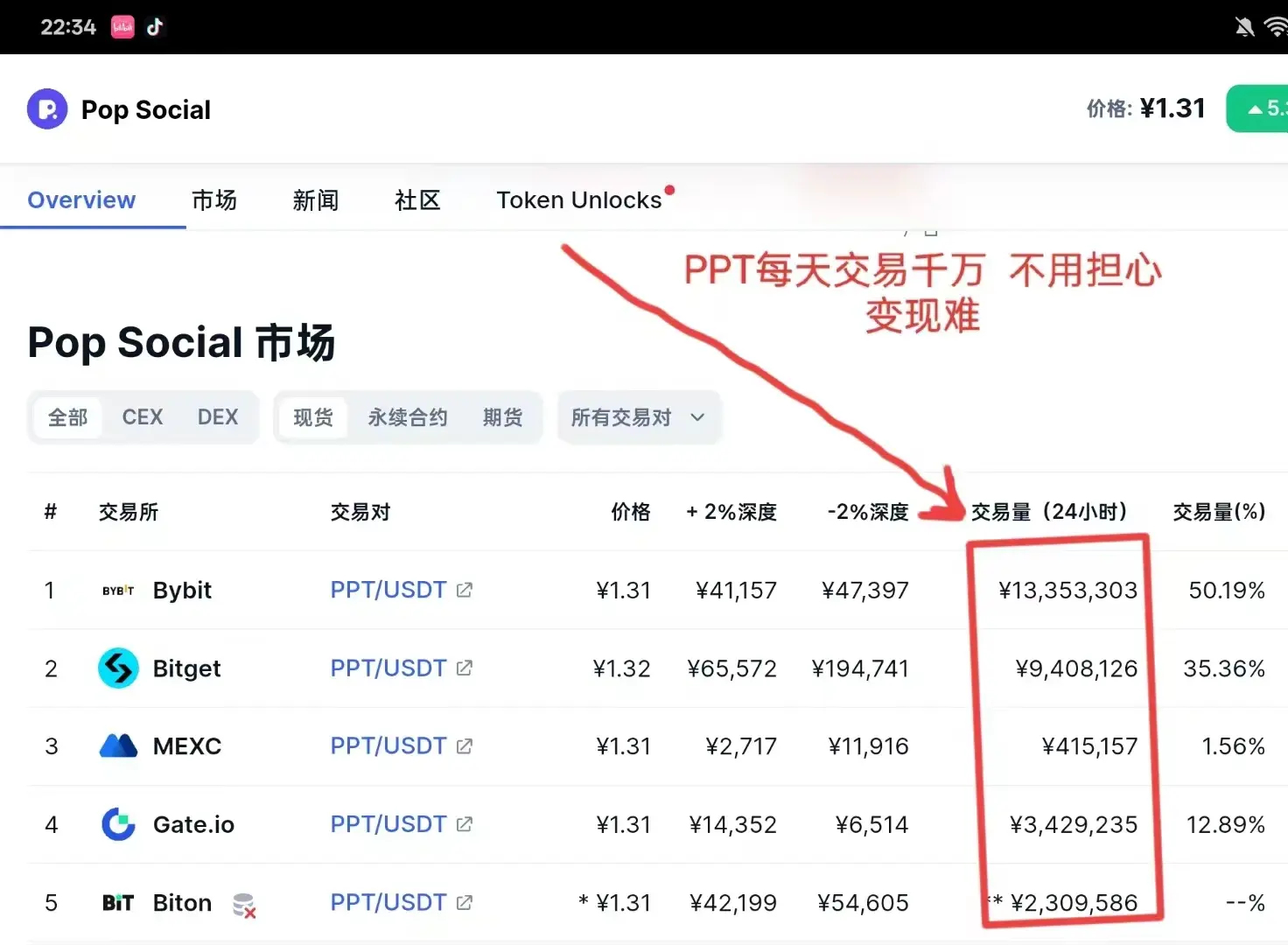Switch to the 市场 tab
Viewport: 1288px width, 945px height.
pos(214,200)
